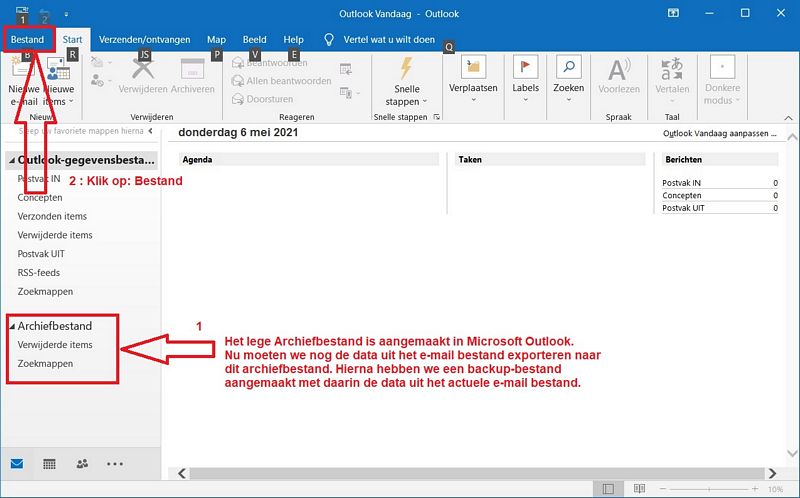The width and height of the screenshot is (800, 498).
Task: Select Verwijderde items under Outlook-gegevensbestand
Action: click(55, 235)
